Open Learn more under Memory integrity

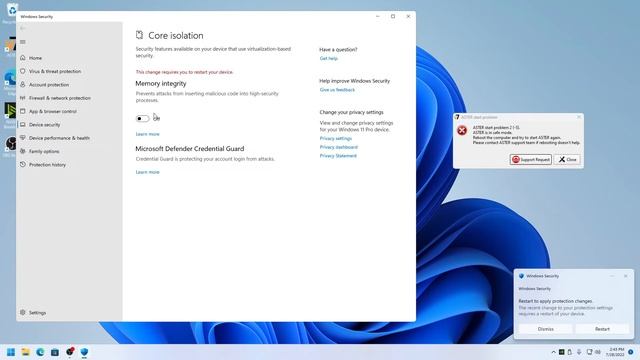147,134
